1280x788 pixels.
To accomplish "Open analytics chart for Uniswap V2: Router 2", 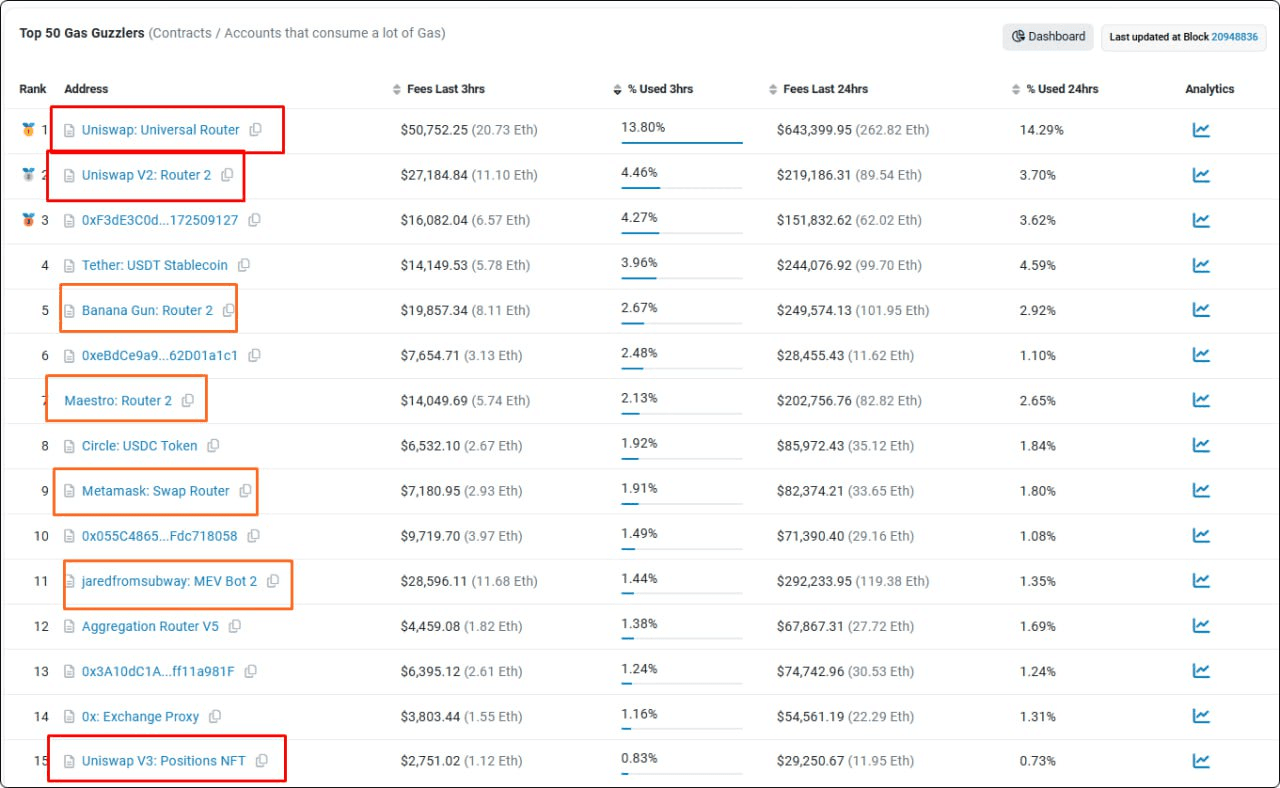I will tap(1201, 175).
